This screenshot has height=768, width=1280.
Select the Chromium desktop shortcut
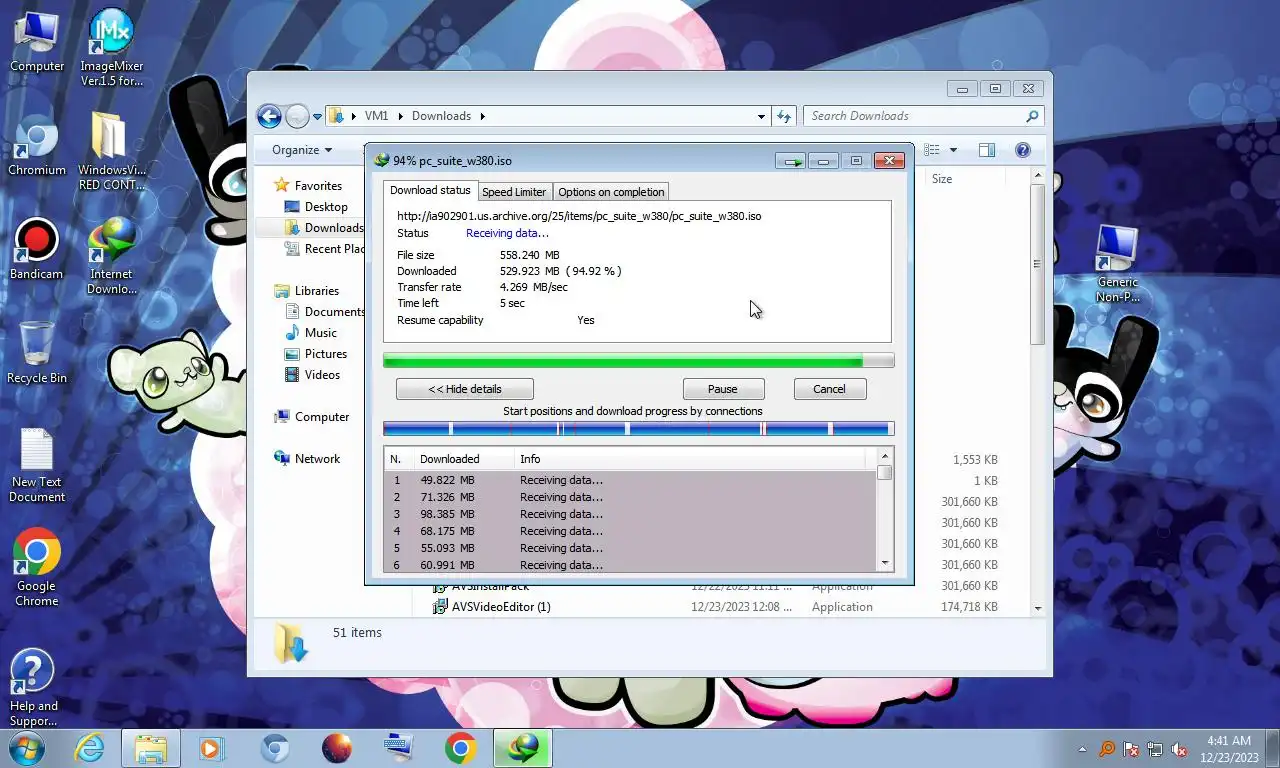[37, 146]
